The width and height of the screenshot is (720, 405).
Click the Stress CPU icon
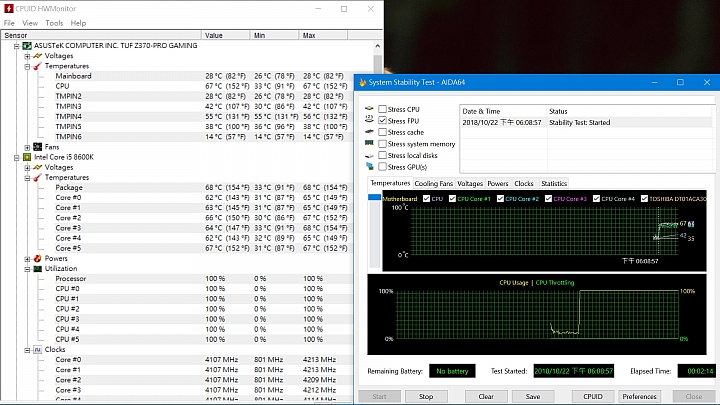click(x=369, y=109)
